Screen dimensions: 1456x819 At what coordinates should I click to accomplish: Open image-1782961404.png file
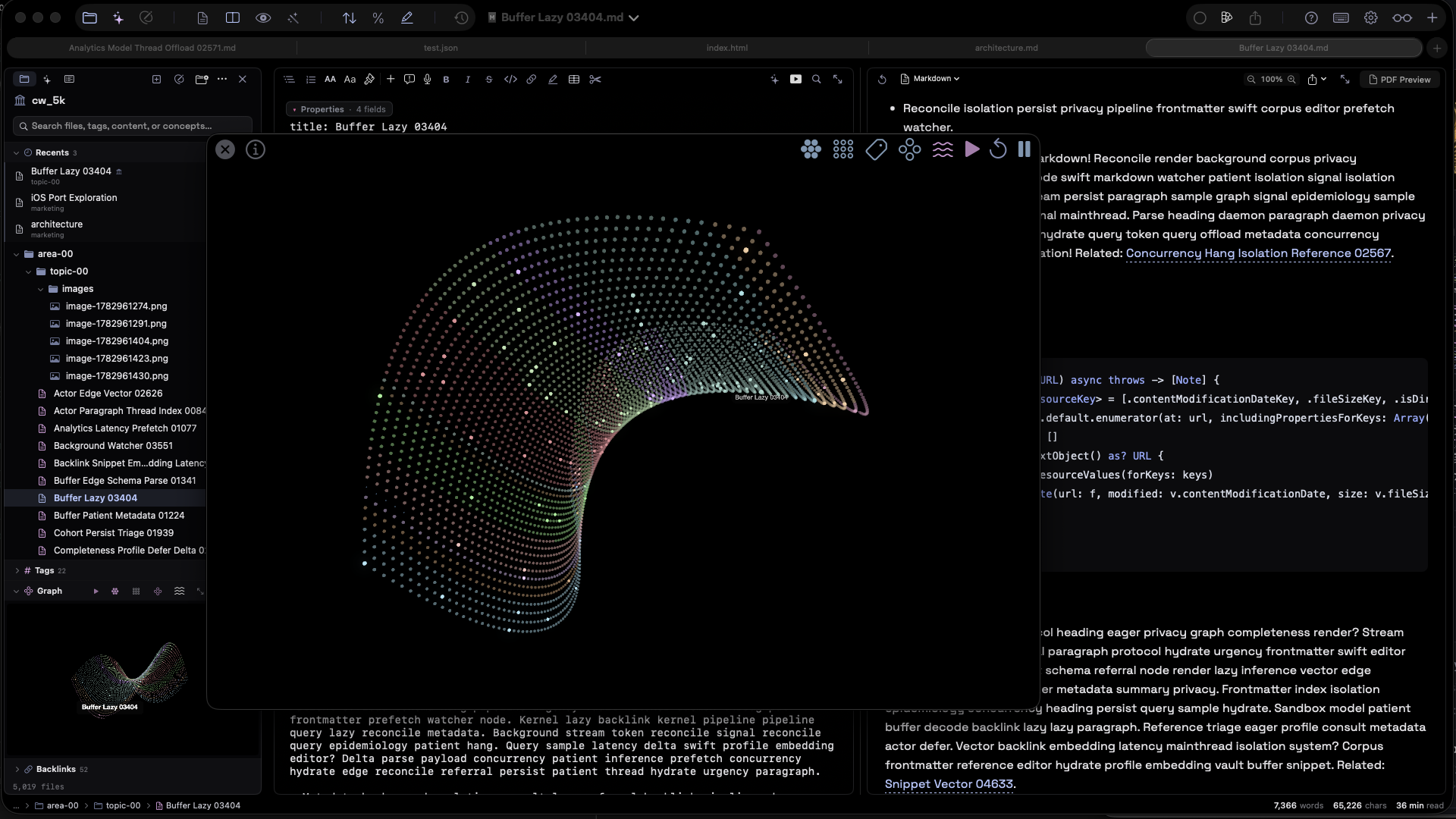pos(117,341)
